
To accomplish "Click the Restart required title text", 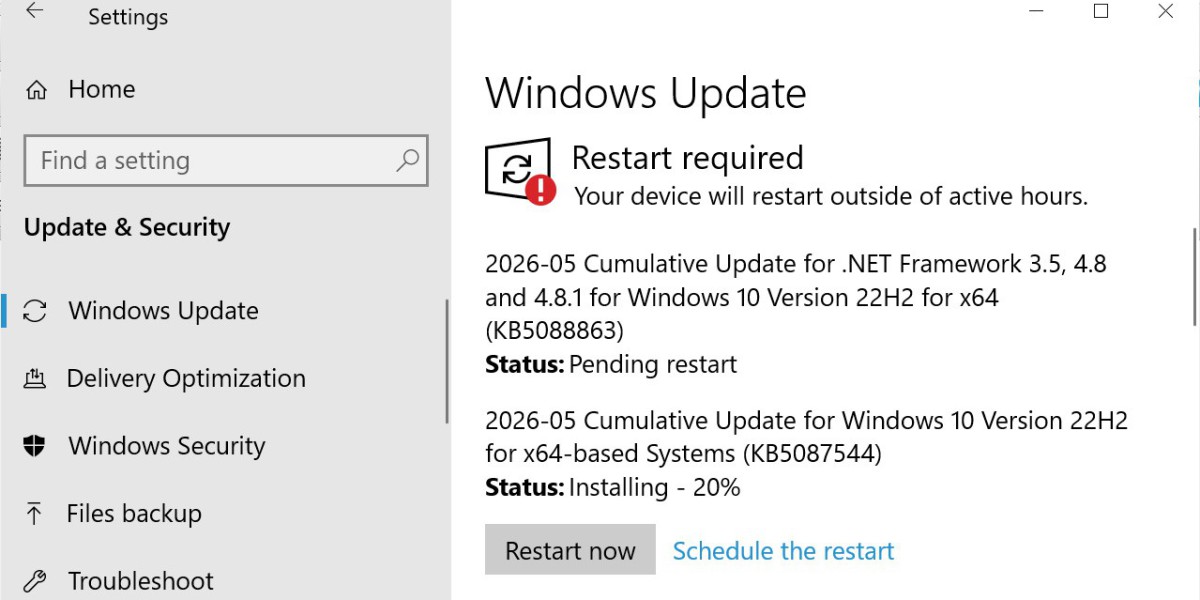I will (687, 158).
